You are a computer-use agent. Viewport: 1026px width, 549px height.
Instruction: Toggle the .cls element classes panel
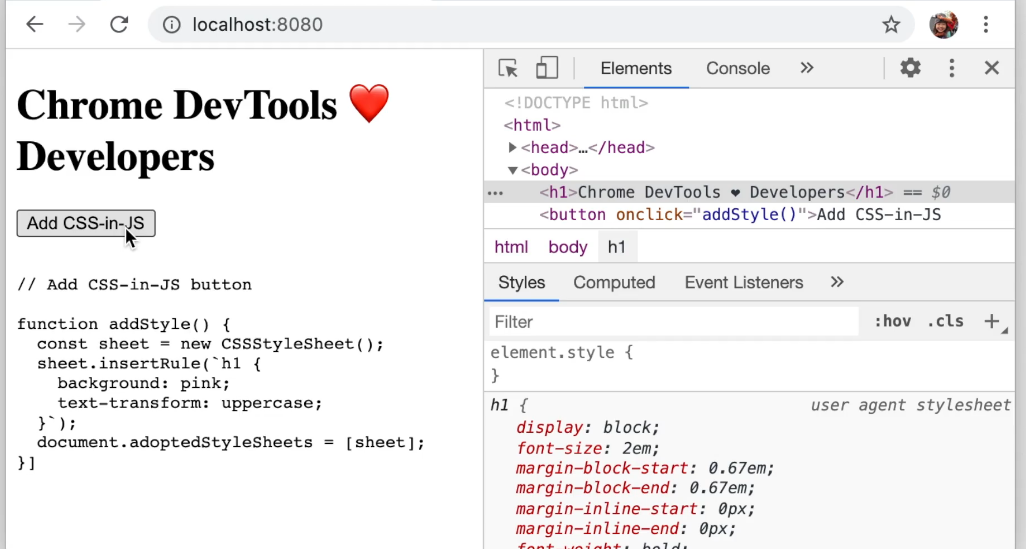click(x=945, y=321)
